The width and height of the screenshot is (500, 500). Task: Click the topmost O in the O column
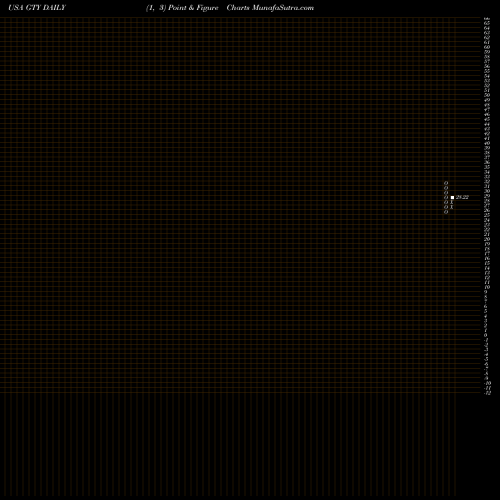446,183
